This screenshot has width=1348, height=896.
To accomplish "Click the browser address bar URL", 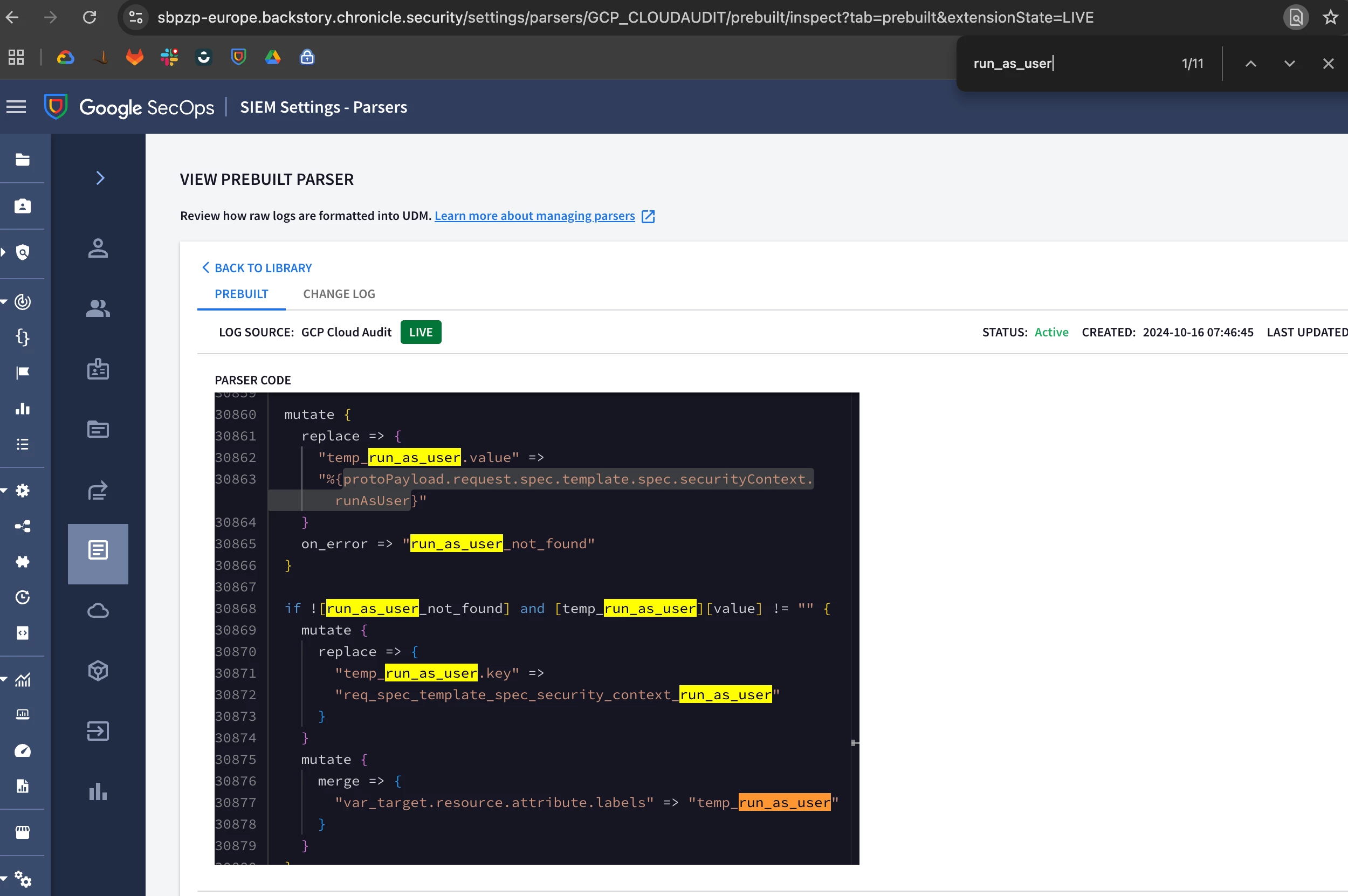I will point(625,18).
